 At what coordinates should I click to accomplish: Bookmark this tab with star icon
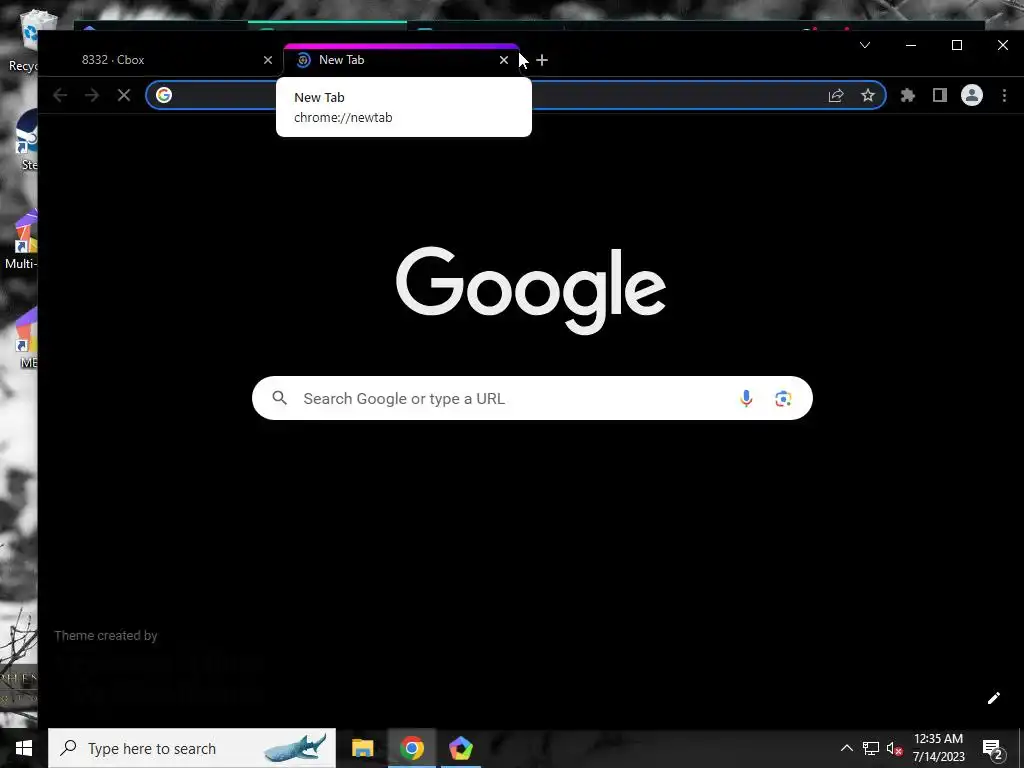tap(867, 95)
